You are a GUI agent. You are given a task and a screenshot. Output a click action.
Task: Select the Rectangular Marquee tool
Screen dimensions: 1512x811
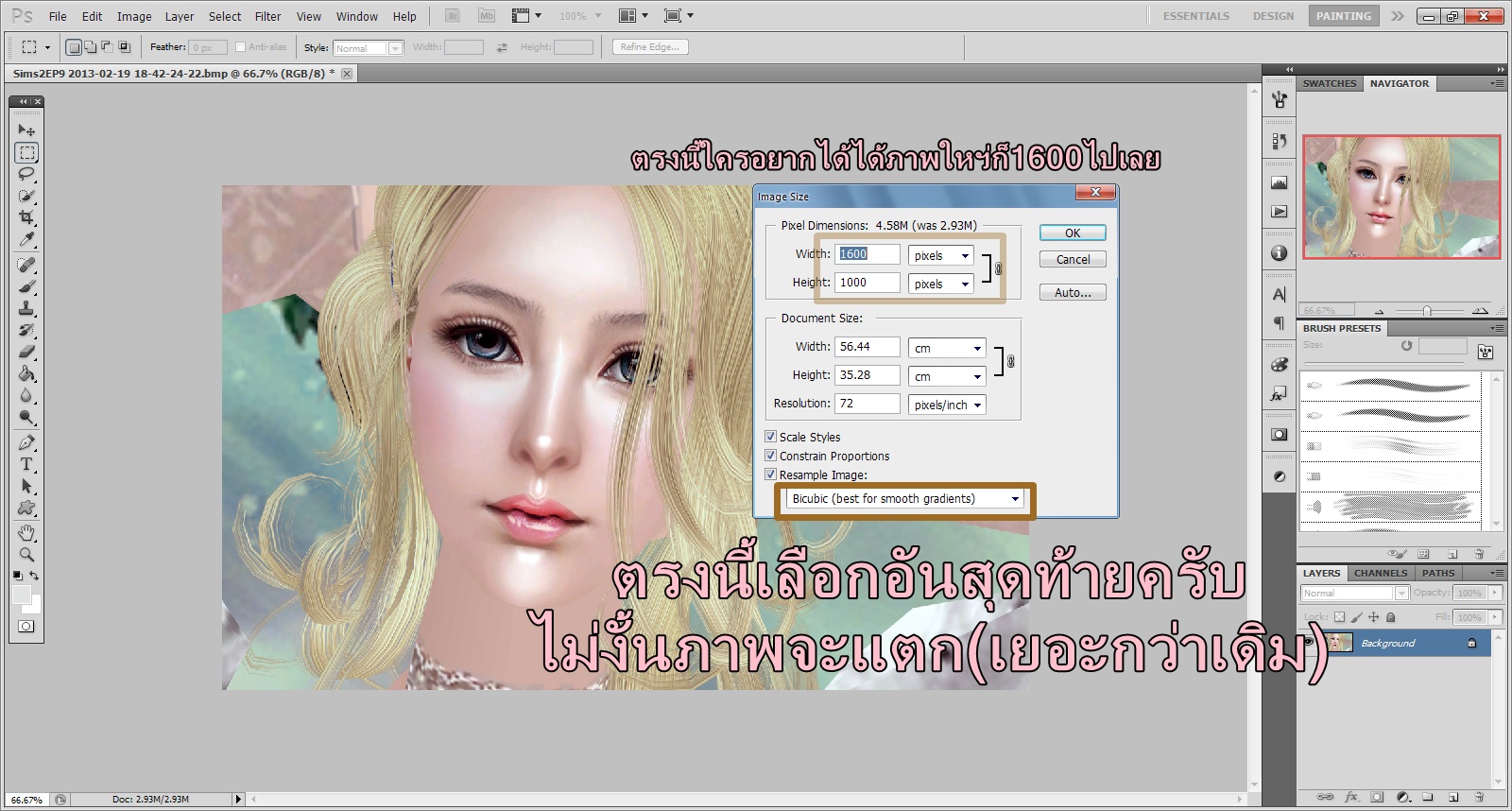(x=26, y=152)
